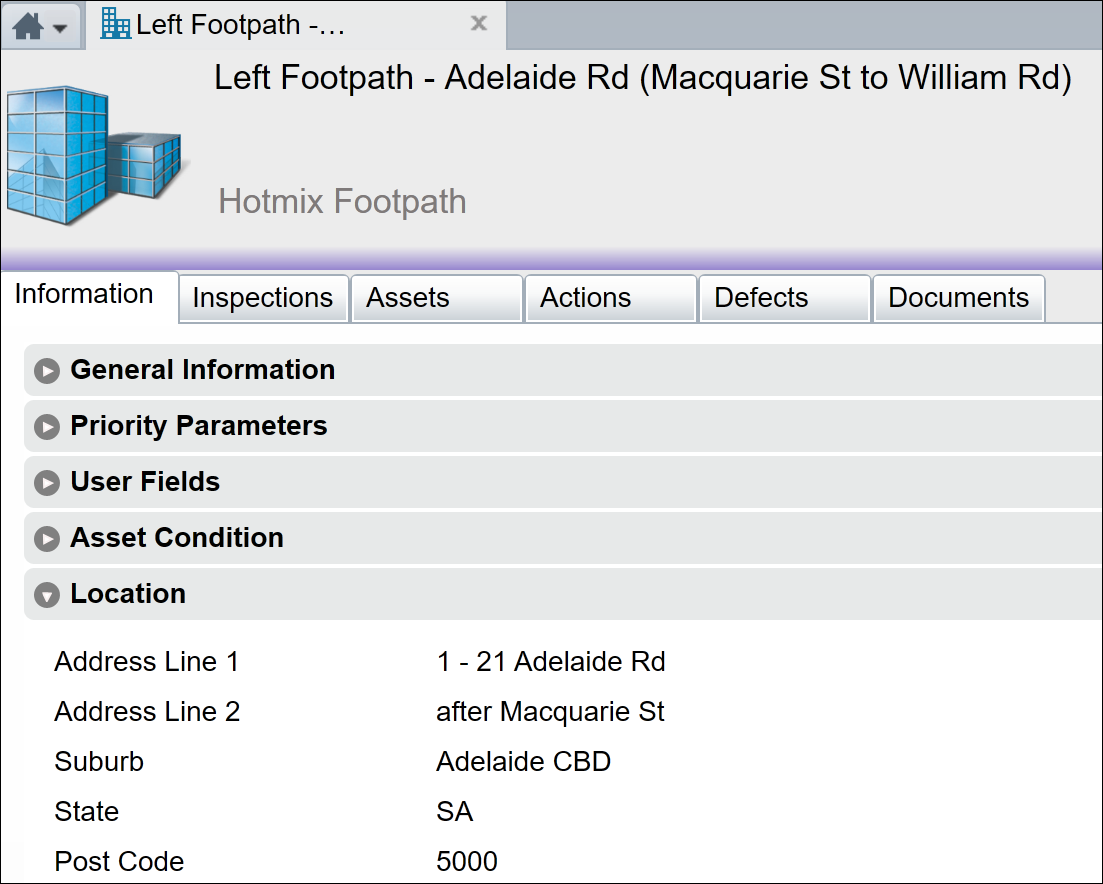Select the Left Footpath tab title
This screenshot has width=1103, height=884.
click(x=240, y=24)
